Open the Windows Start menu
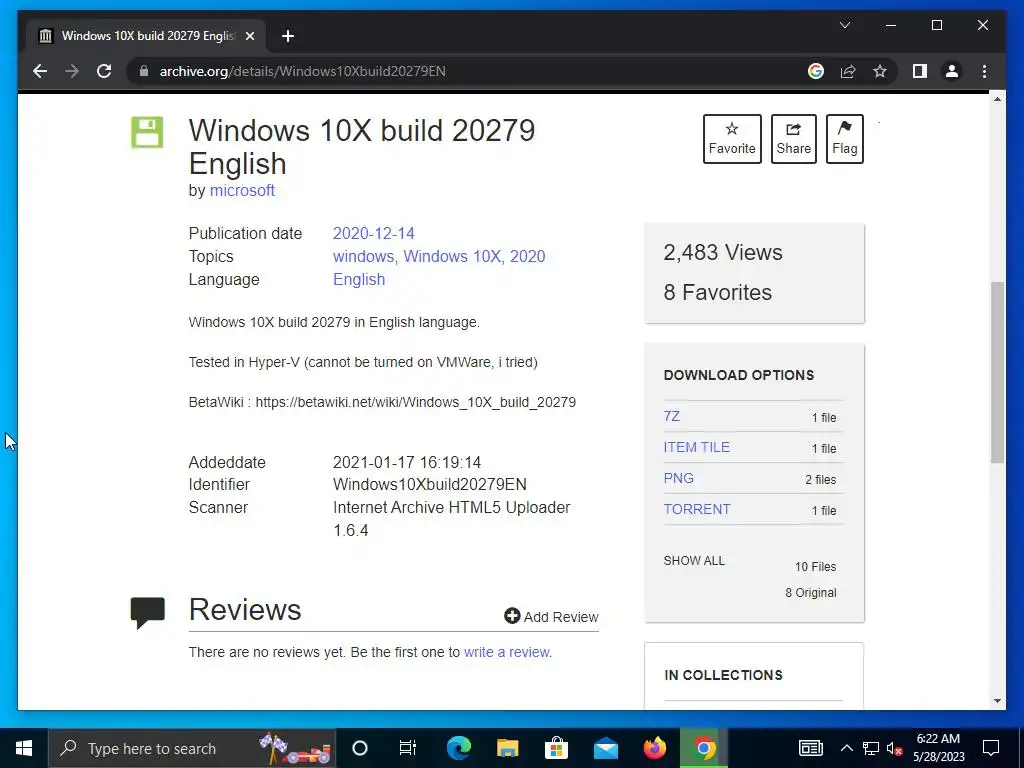Viewport: 1024px width, 768px height. [24, 748]
